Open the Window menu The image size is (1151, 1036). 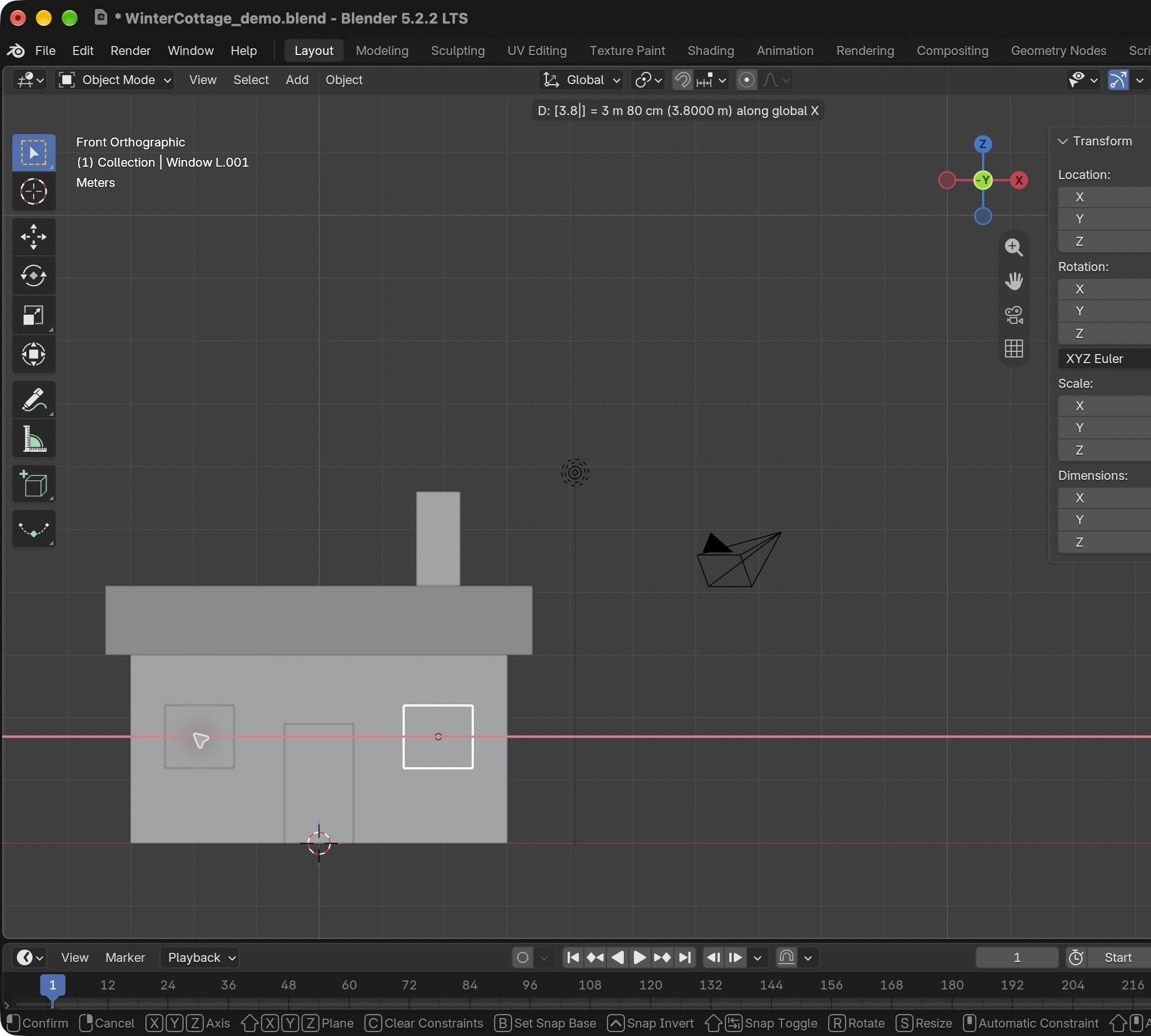(191, 51)
